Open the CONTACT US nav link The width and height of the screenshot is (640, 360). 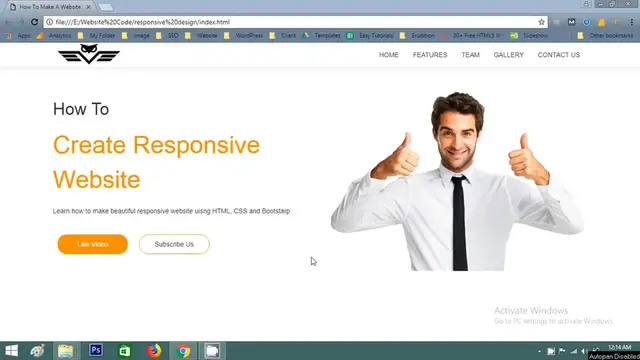click(558, 55)
